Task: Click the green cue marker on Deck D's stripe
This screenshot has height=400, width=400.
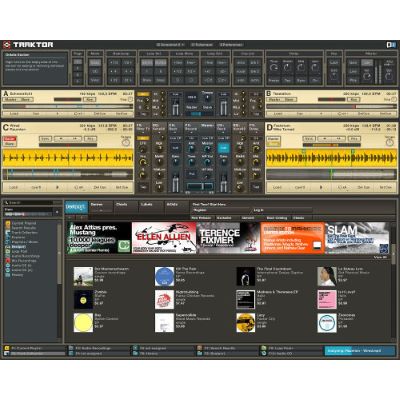Action: point(331,174)
